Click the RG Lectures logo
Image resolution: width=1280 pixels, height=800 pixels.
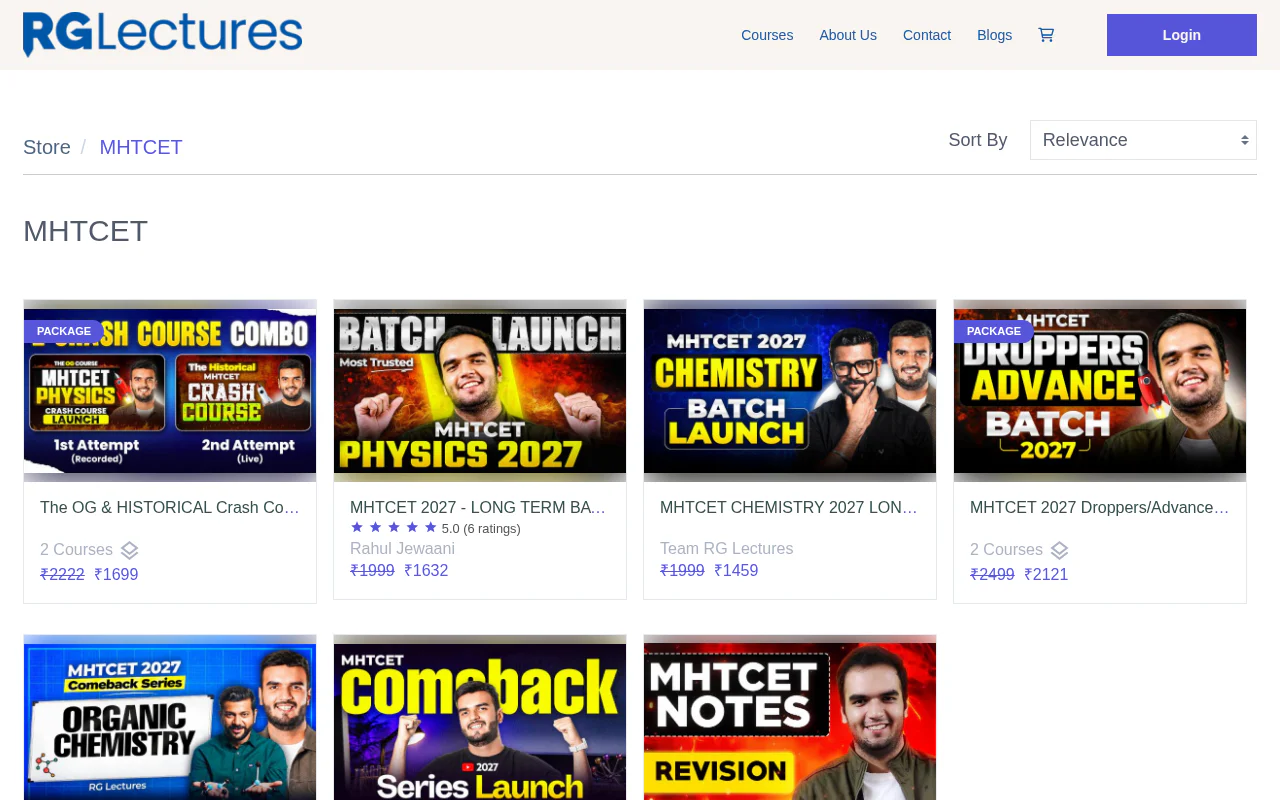(x=163, y=34)
